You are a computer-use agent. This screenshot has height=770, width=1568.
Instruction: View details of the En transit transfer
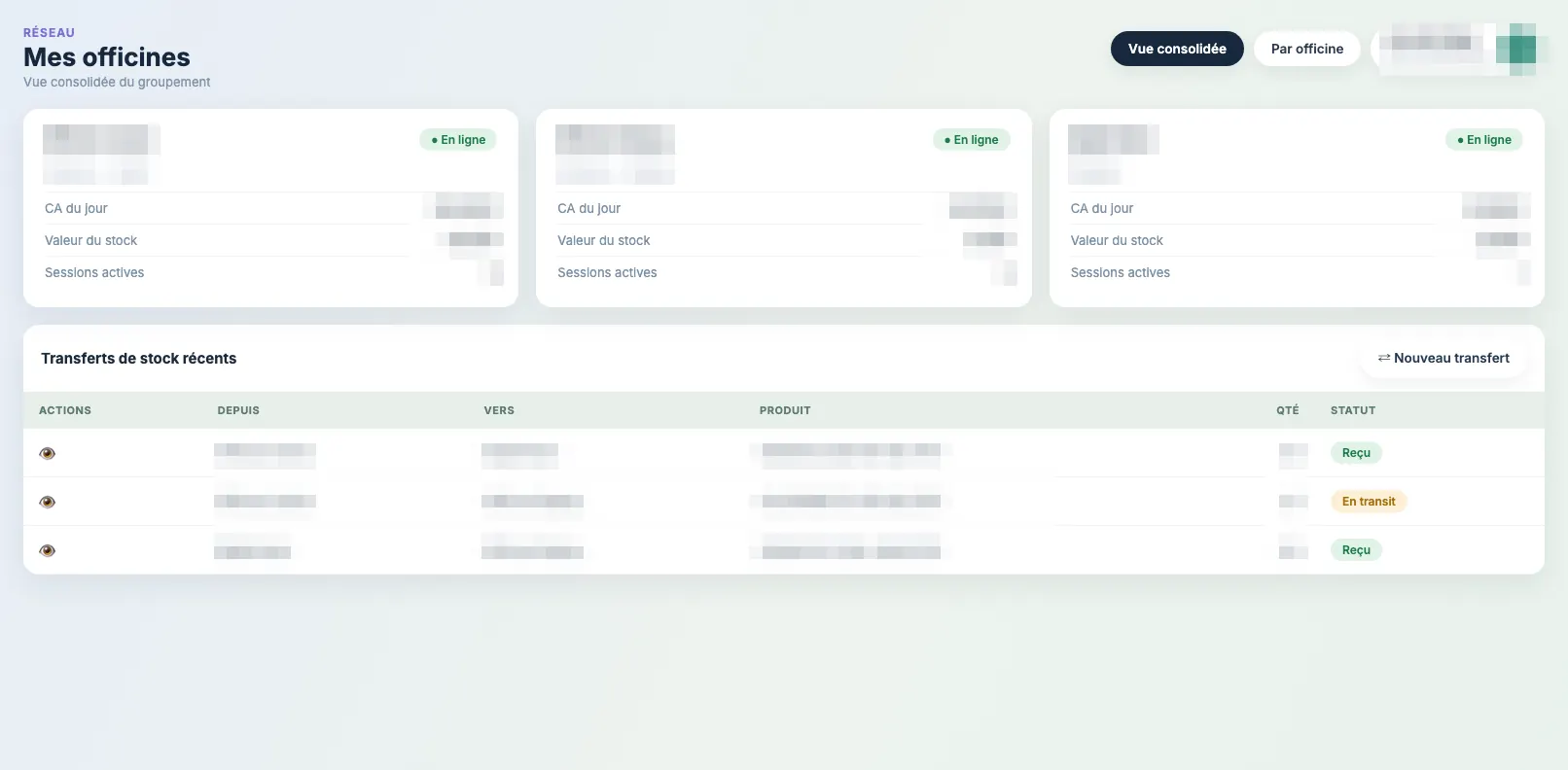(x=47, y=502)
